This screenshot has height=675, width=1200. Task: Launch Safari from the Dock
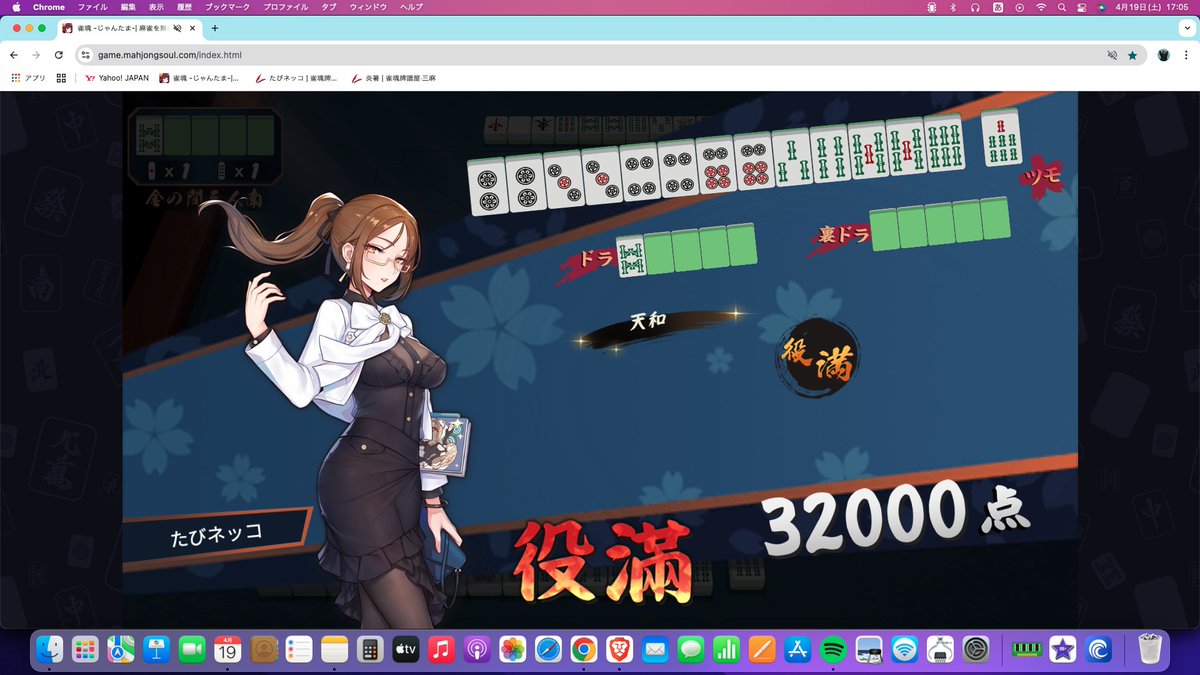548,650
